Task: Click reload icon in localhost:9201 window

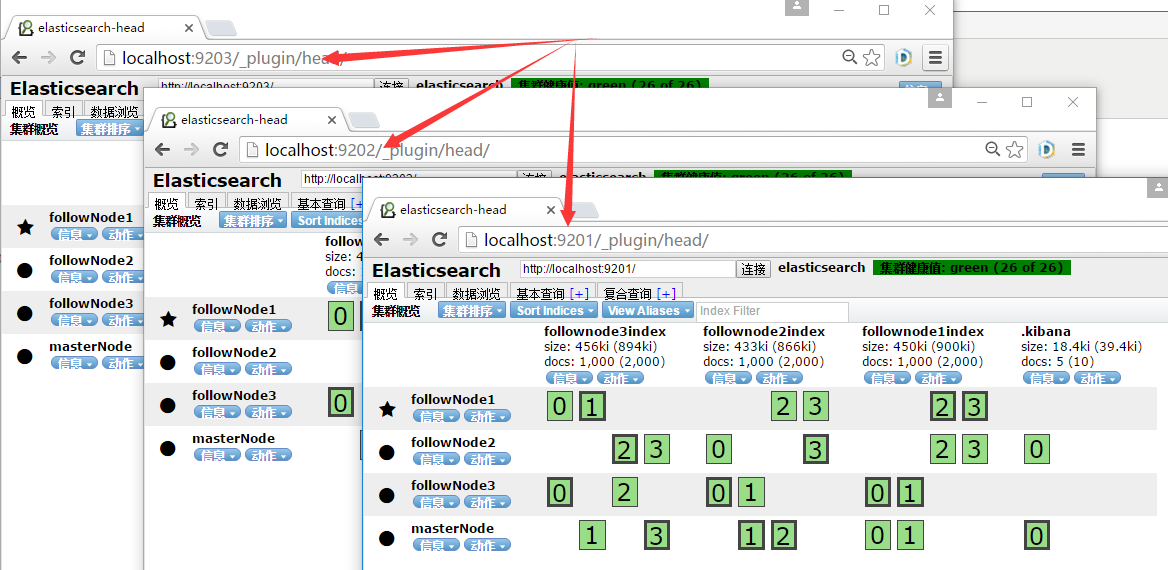Action: pos(439,240)
